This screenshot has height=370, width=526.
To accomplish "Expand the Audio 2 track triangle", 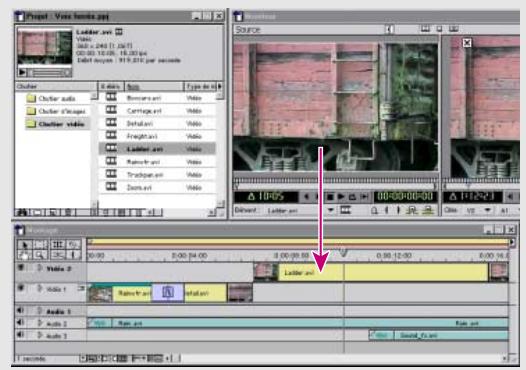I will (x=40, y=323).
